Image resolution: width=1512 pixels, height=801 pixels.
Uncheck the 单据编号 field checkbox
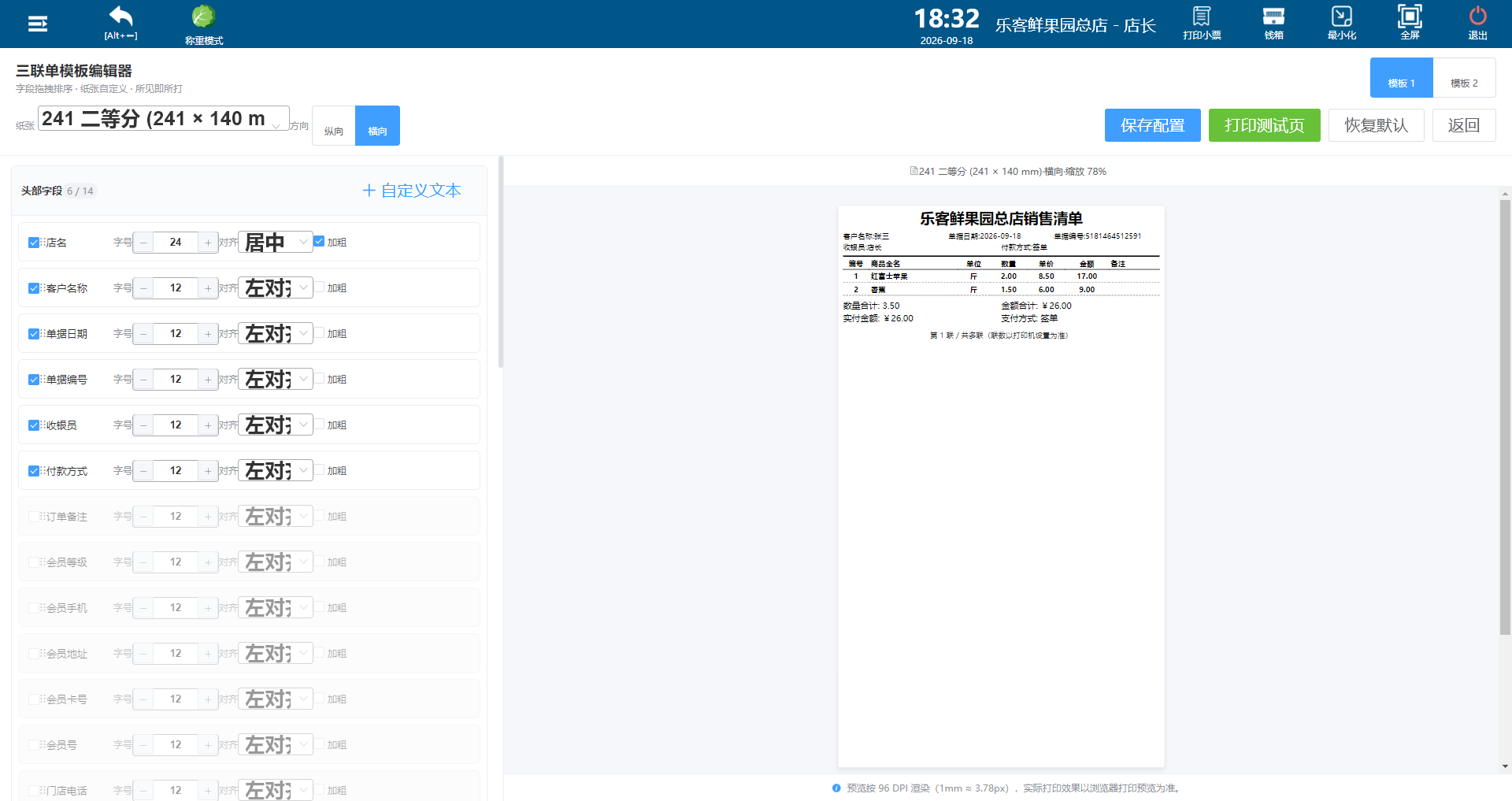34,380
